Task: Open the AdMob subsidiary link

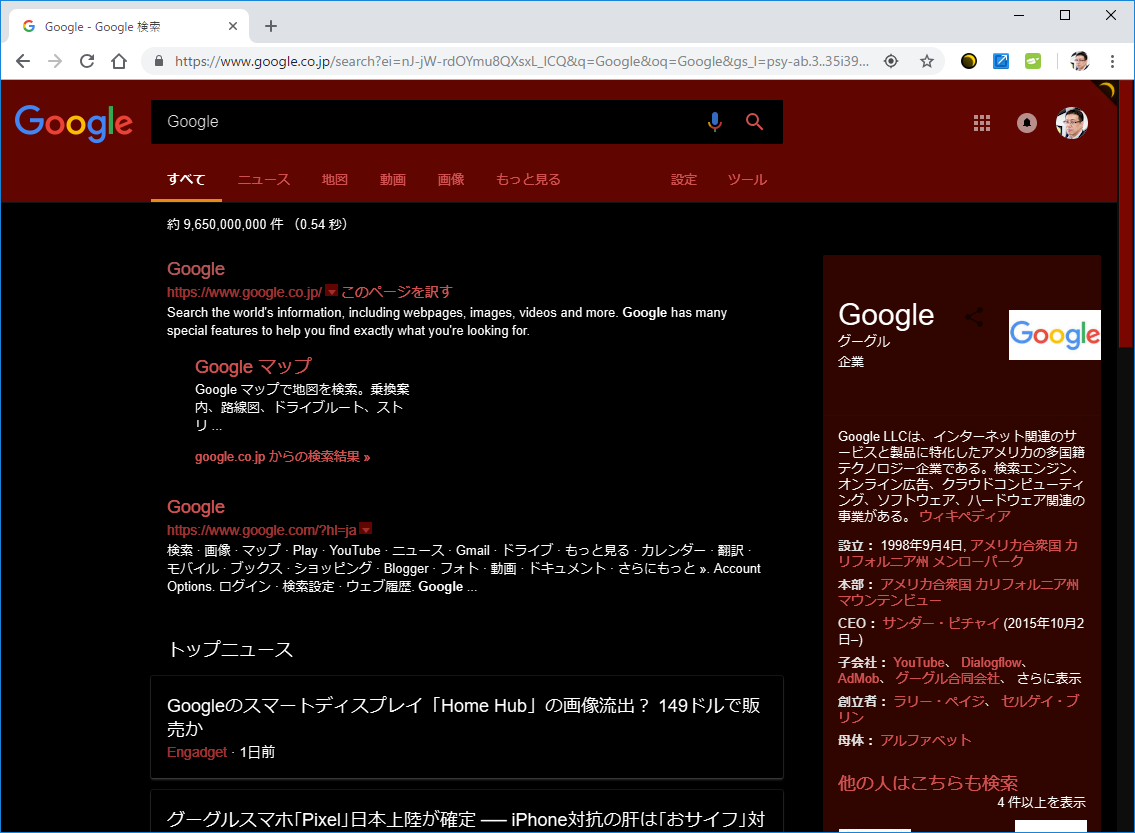Action: pyautogui.click(x=858, y=678)
